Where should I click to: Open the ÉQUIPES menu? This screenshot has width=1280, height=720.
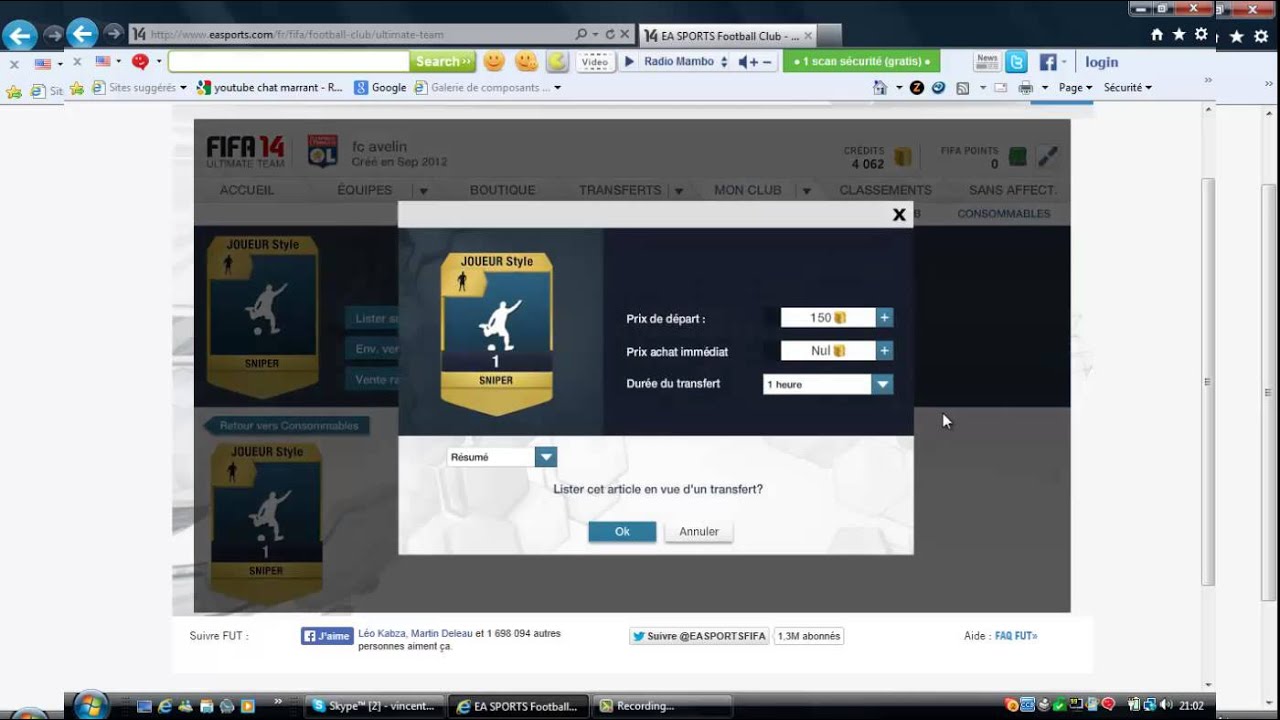point(365,190)
